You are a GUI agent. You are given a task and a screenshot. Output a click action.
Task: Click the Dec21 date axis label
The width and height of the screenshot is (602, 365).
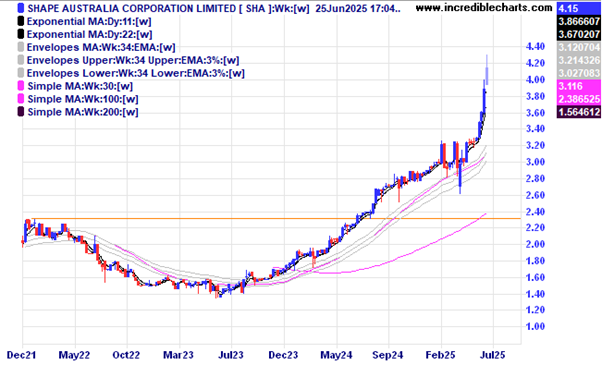pyautogui.click(x=21, y=355)
